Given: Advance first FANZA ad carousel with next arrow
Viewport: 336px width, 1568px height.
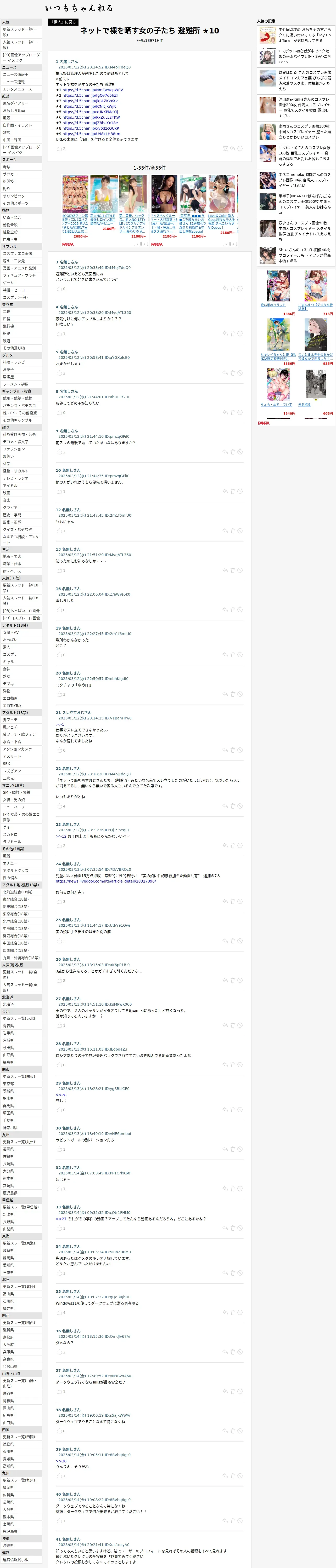Looking at the screenshot, I should 144,244.
